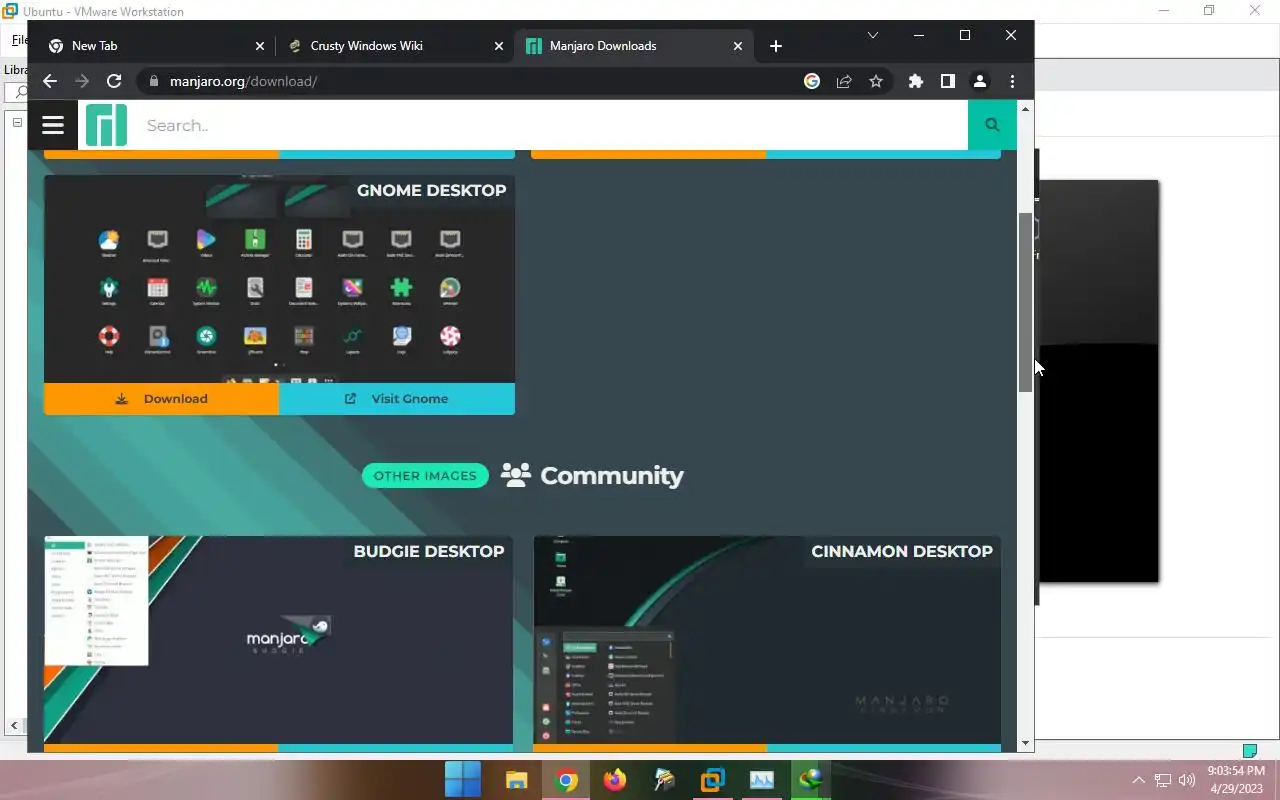1280x800 pixels.
Task: Click the browser forward arrow
Action: [82, 81]
